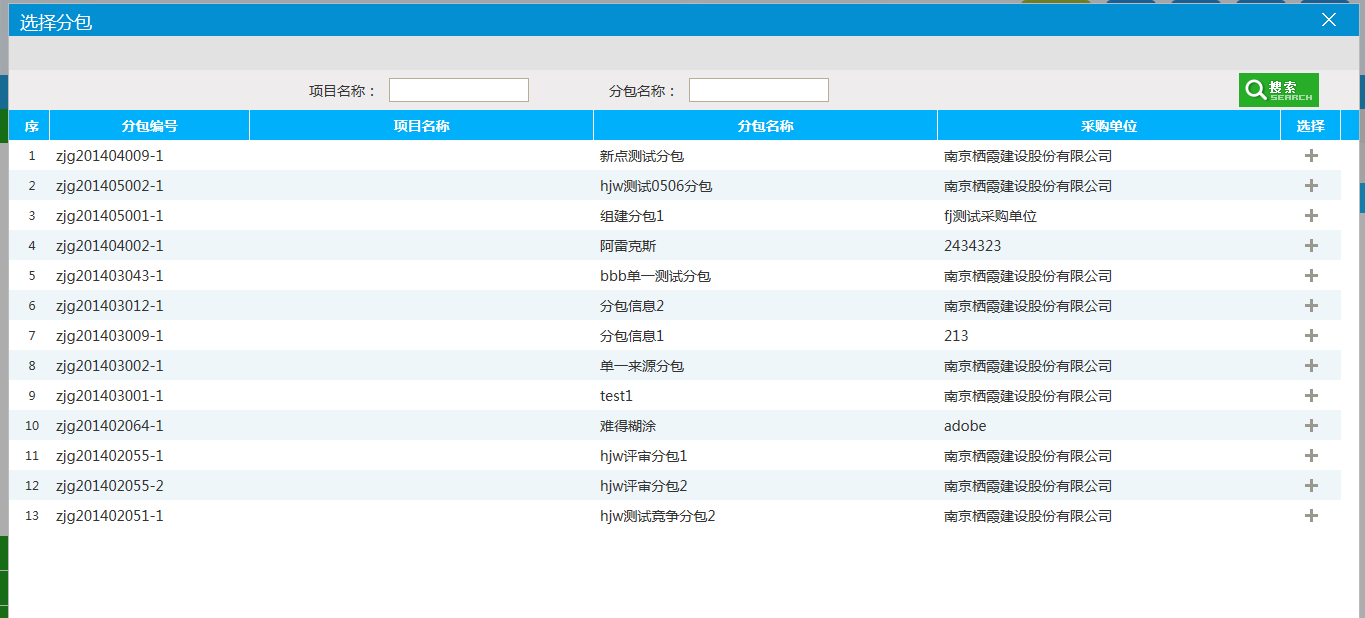
Task: Add bbb单一测试分包 with the plus icon
Action: pyautogui.click(x=1310, y=275)
